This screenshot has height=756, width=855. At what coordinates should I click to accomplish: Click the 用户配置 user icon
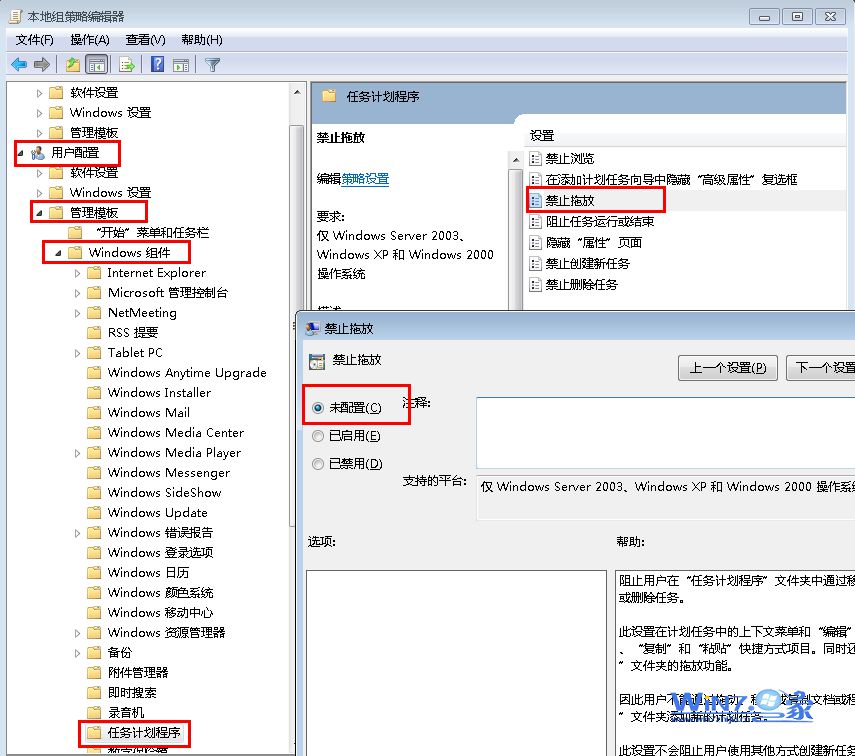click(x=38, y=153)
